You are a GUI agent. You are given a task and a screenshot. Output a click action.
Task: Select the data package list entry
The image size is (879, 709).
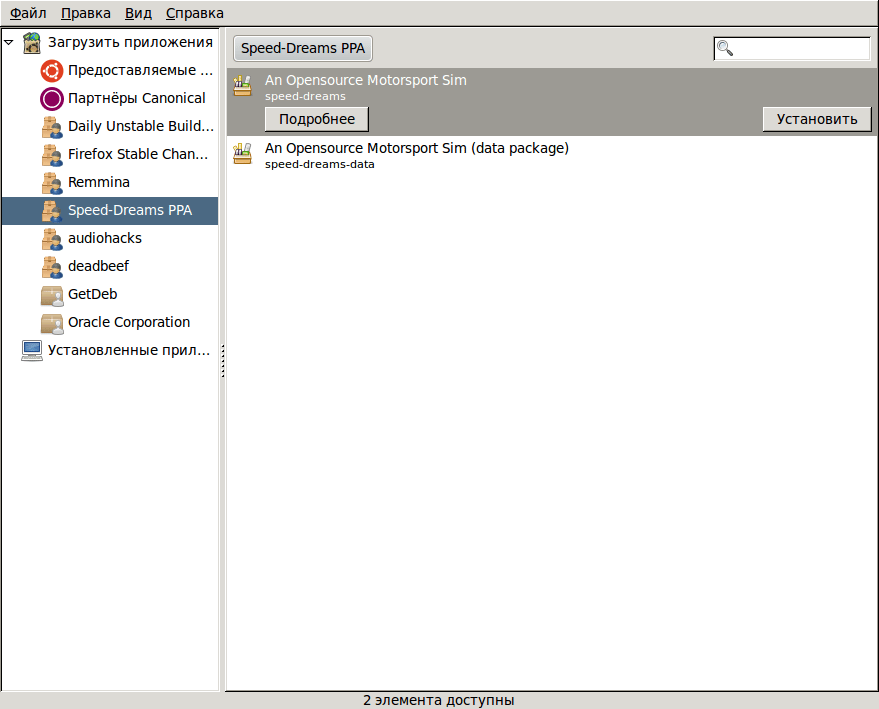click(x=552, y=156)
